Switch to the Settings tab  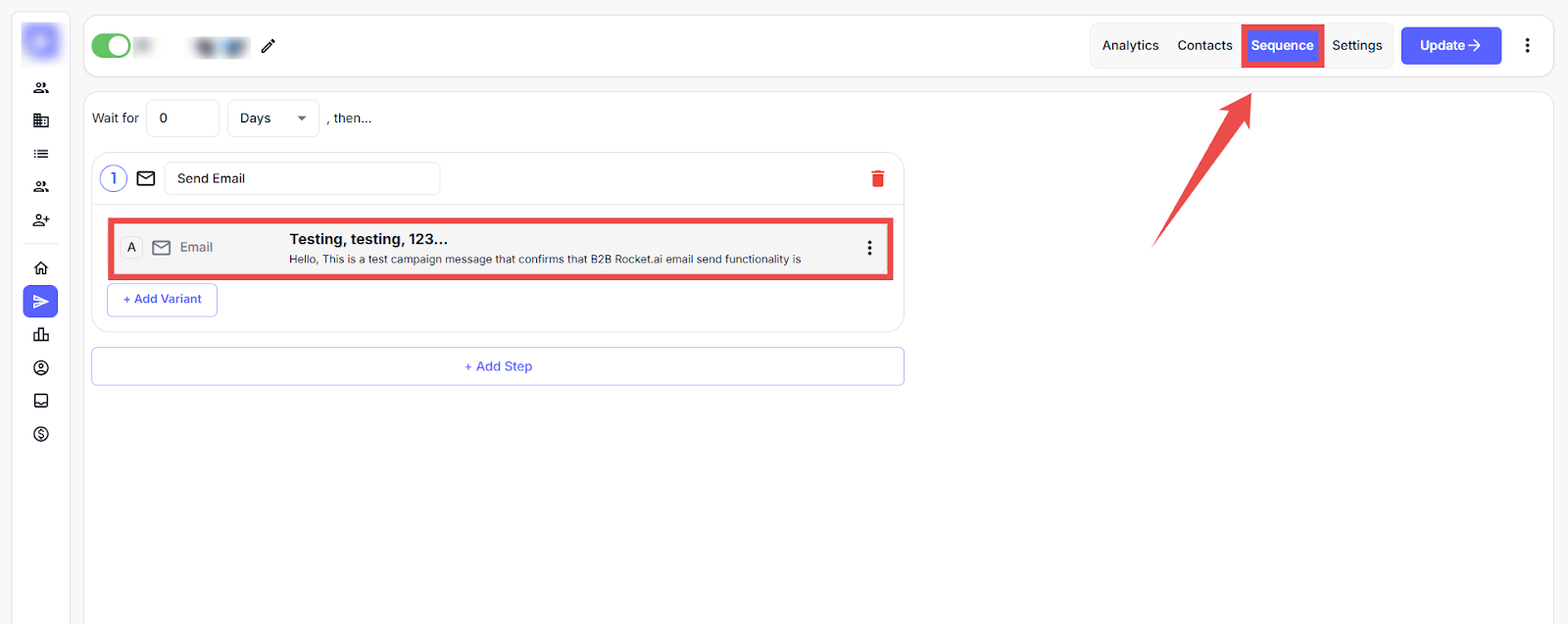pos(1356,46)
